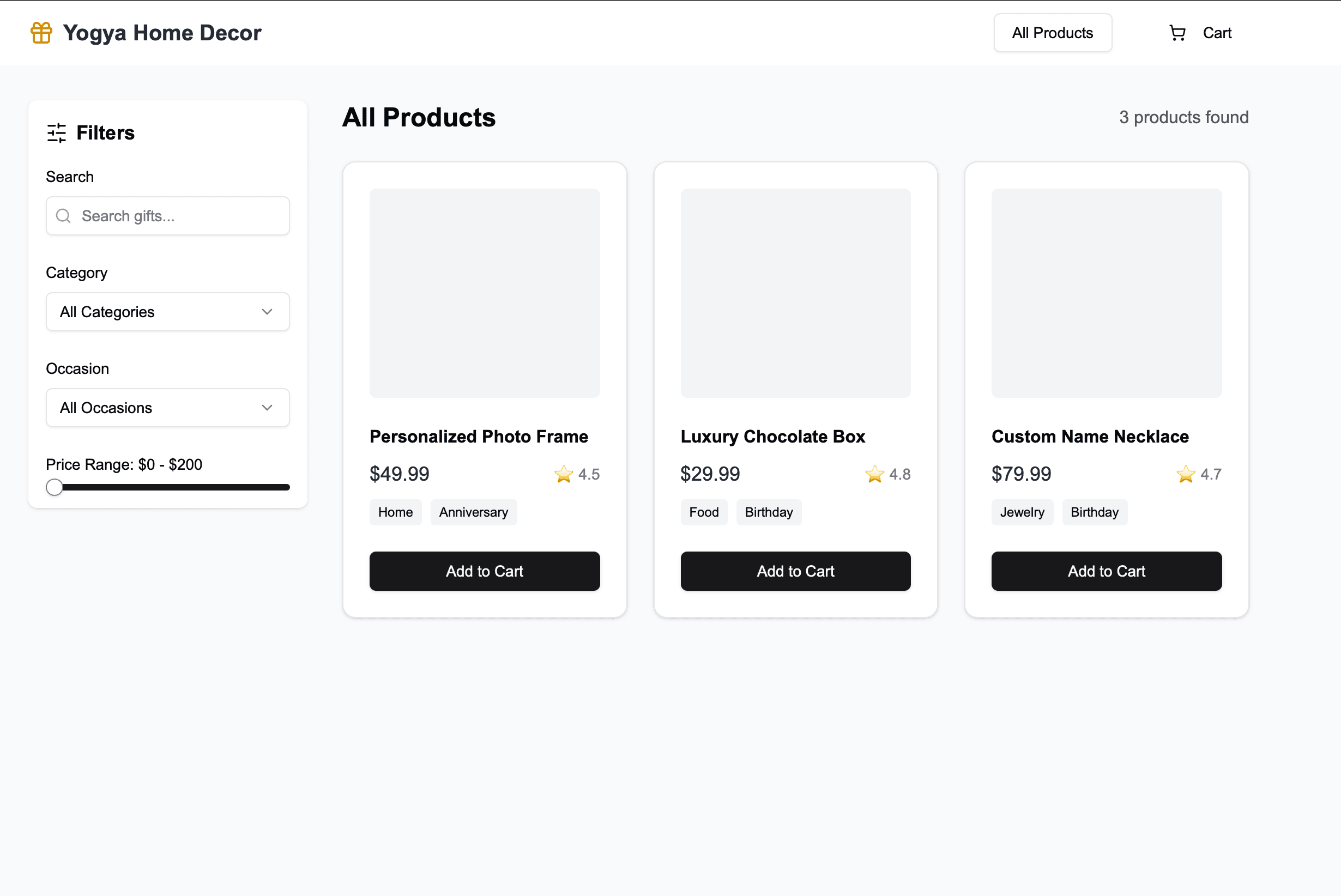Screen dimensions: 1341x896
Task: Click the Cart link in the navigation bar
Action: click(x=1217, y=33)
